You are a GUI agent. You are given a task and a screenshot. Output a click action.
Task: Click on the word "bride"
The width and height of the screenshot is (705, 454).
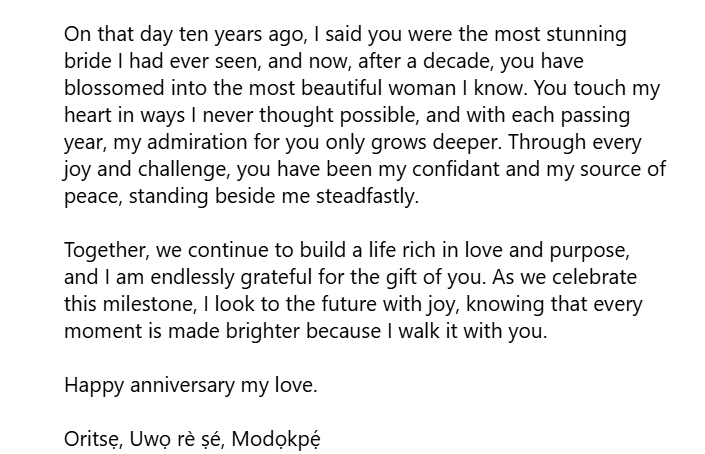tap(87, 62)
